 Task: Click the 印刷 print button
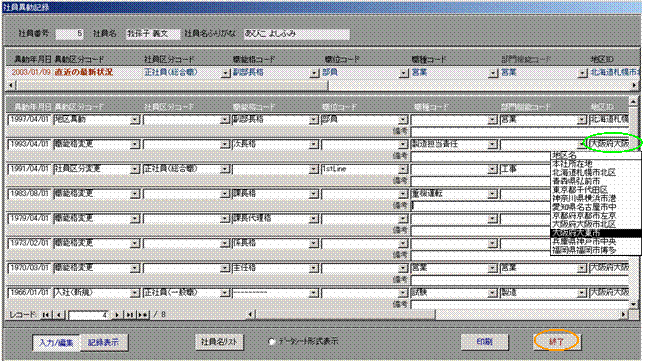click(x=485, y=341)
